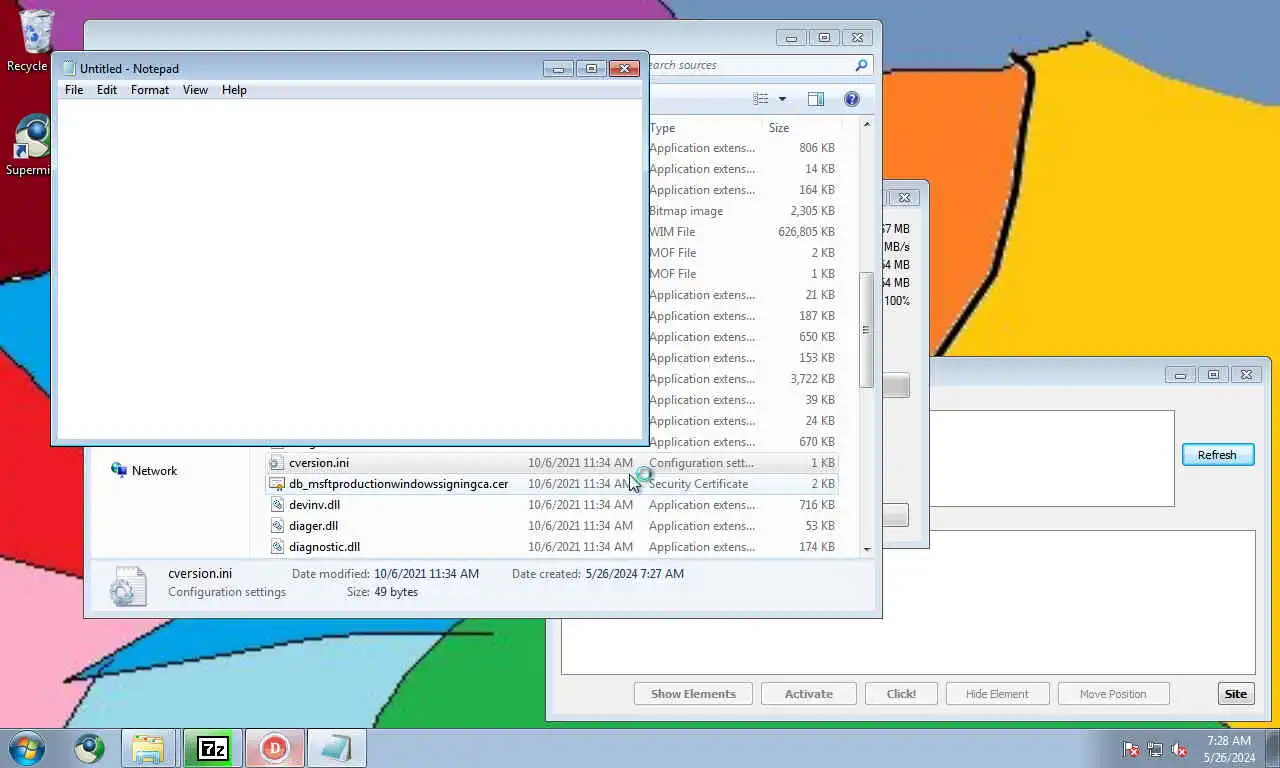This screenshot has height=768, width=1280.
Task: Open Action Center flag in tray
Action: pos(1131,749)
